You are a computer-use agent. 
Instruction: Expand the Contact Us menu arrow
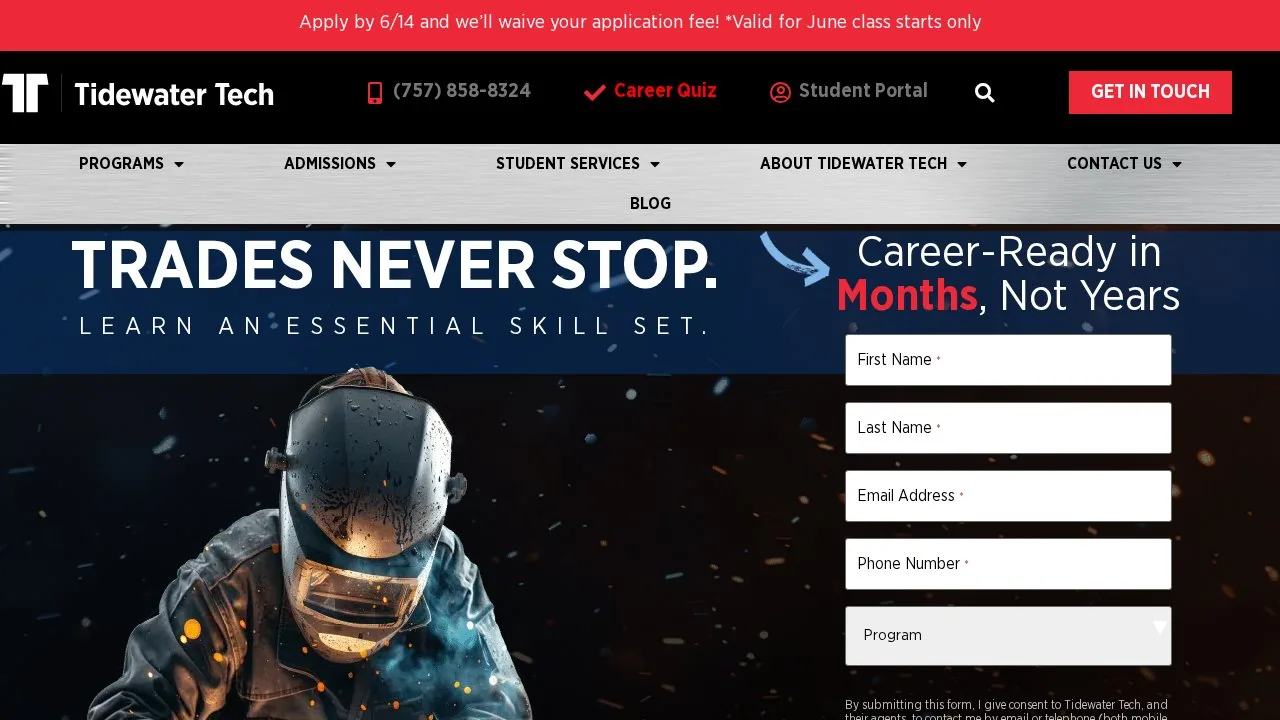(1177, 164)
